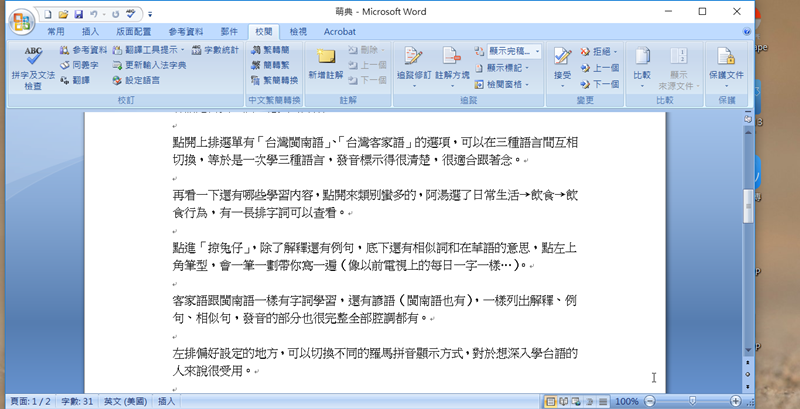Click the zoom slider thumb
800x409 pixels.
pos(692,401)
